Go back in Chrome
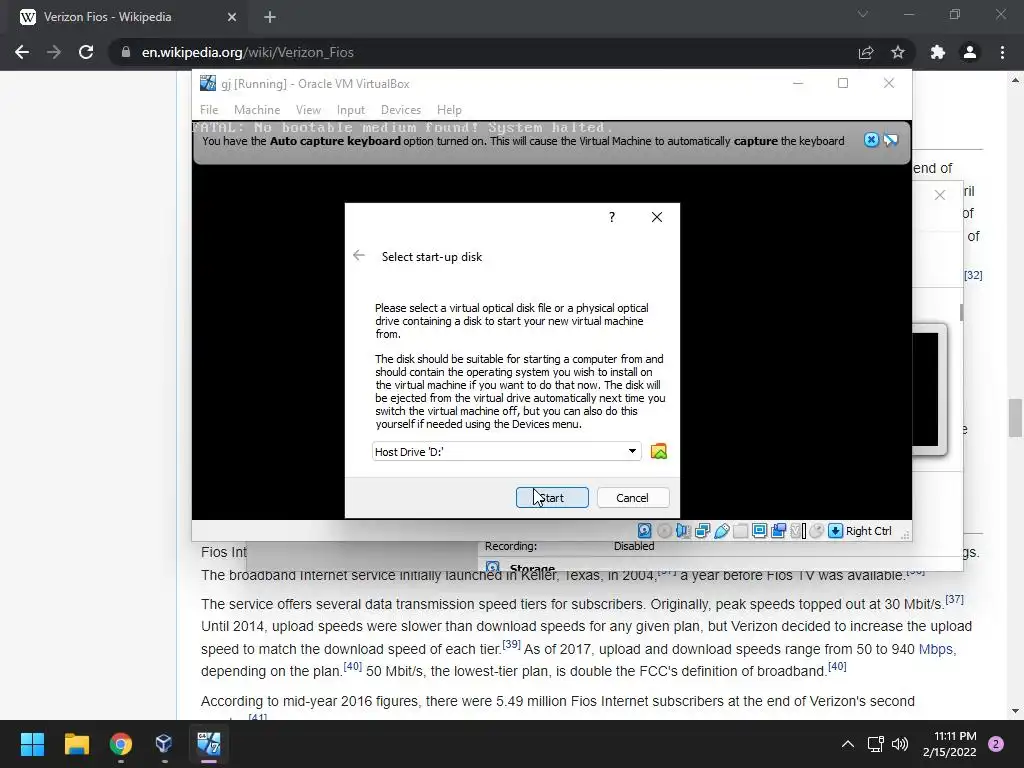This screenshot has width=1024, height=768. [x=22, y=52]
